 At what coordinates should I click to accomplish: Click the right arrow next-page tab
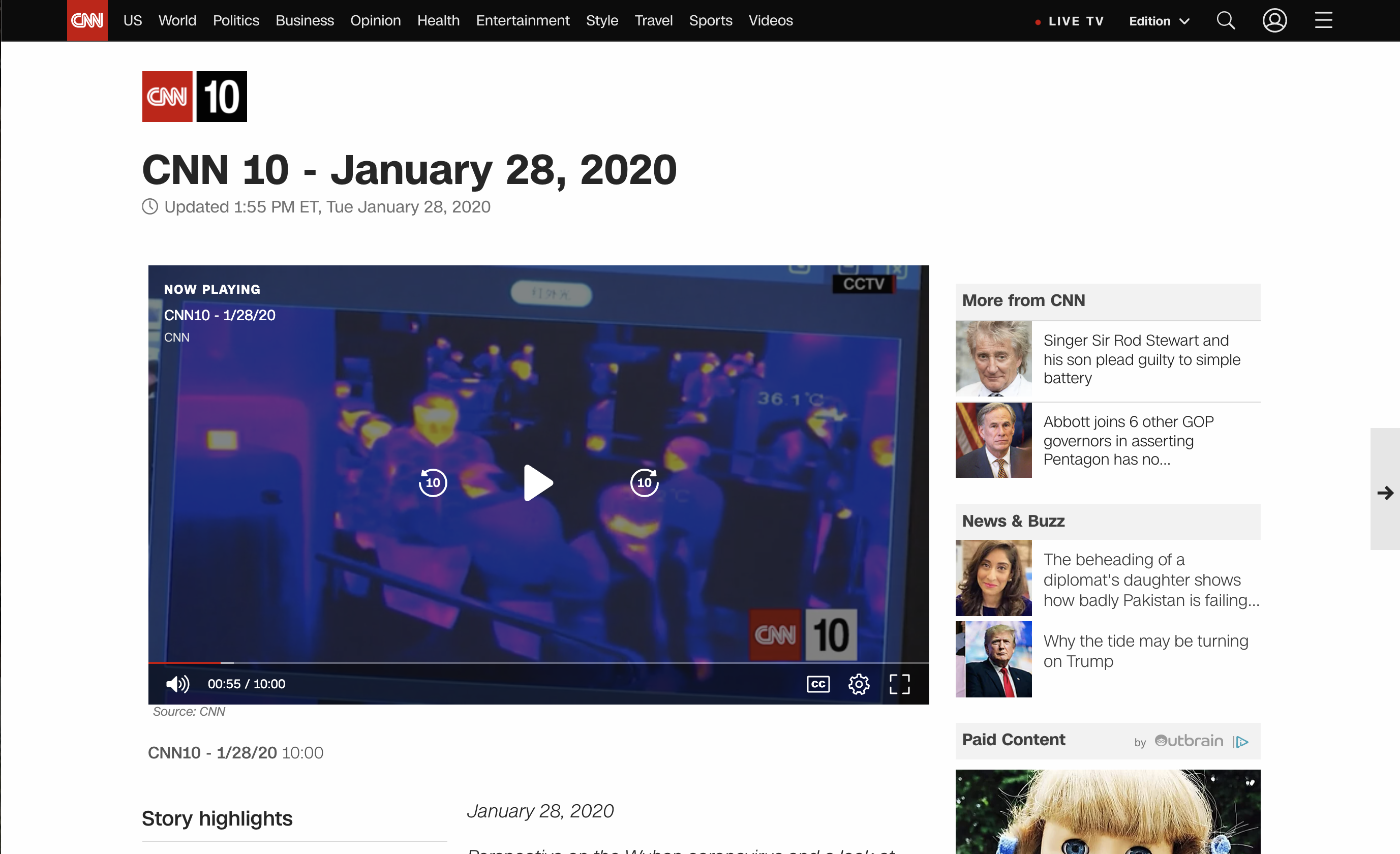click(x=1385, y=492)
